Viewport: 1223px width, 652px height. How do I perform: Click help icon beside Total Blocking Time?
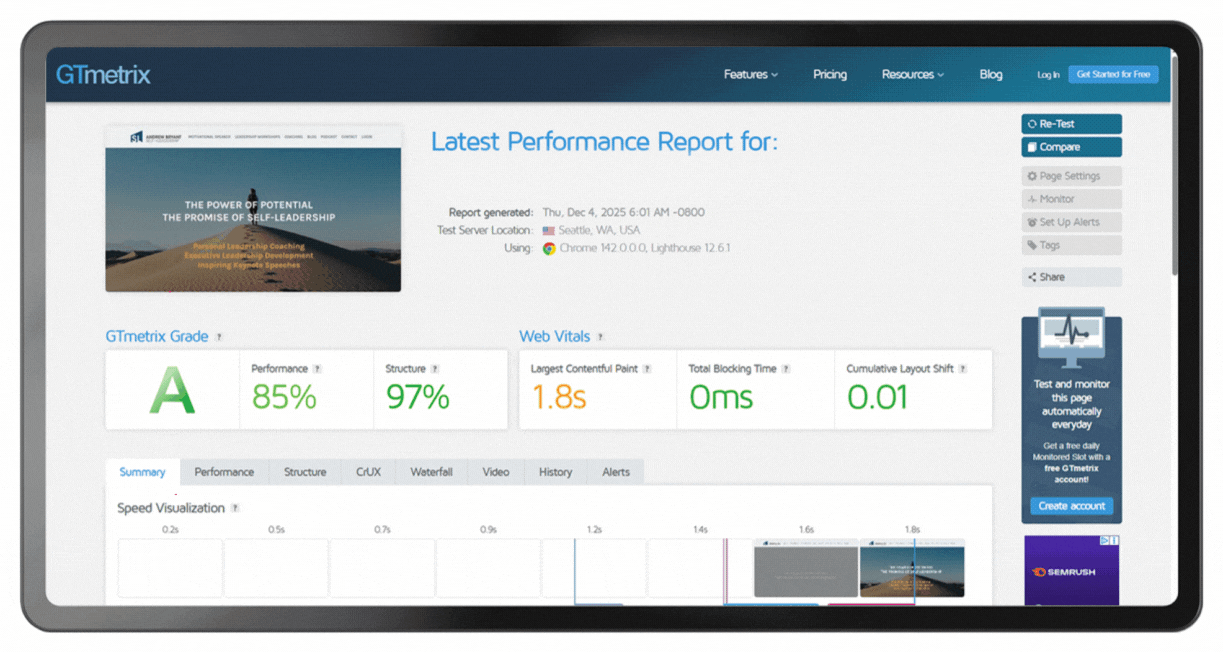click(786, 369)
